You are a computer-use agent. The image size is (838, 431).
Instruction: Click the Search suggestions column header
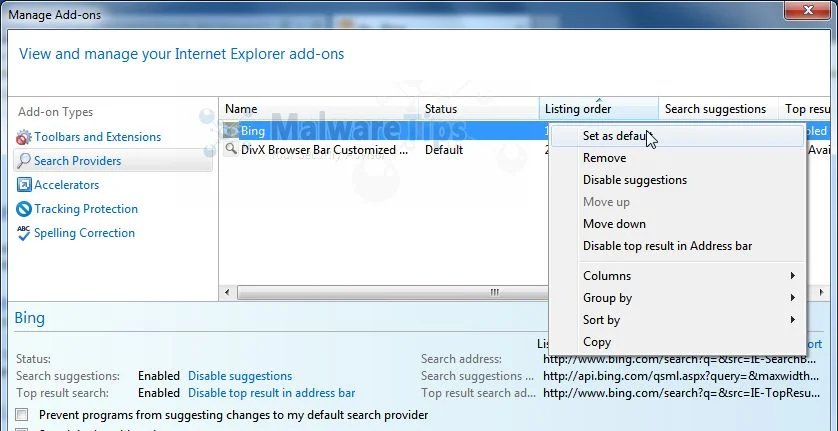coord(718,109)
